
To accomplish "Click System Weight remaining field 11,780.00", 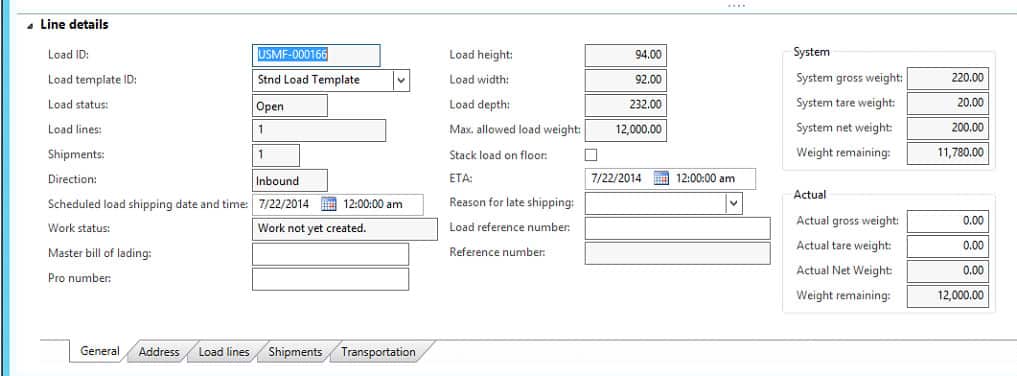I will coord(948,153).
